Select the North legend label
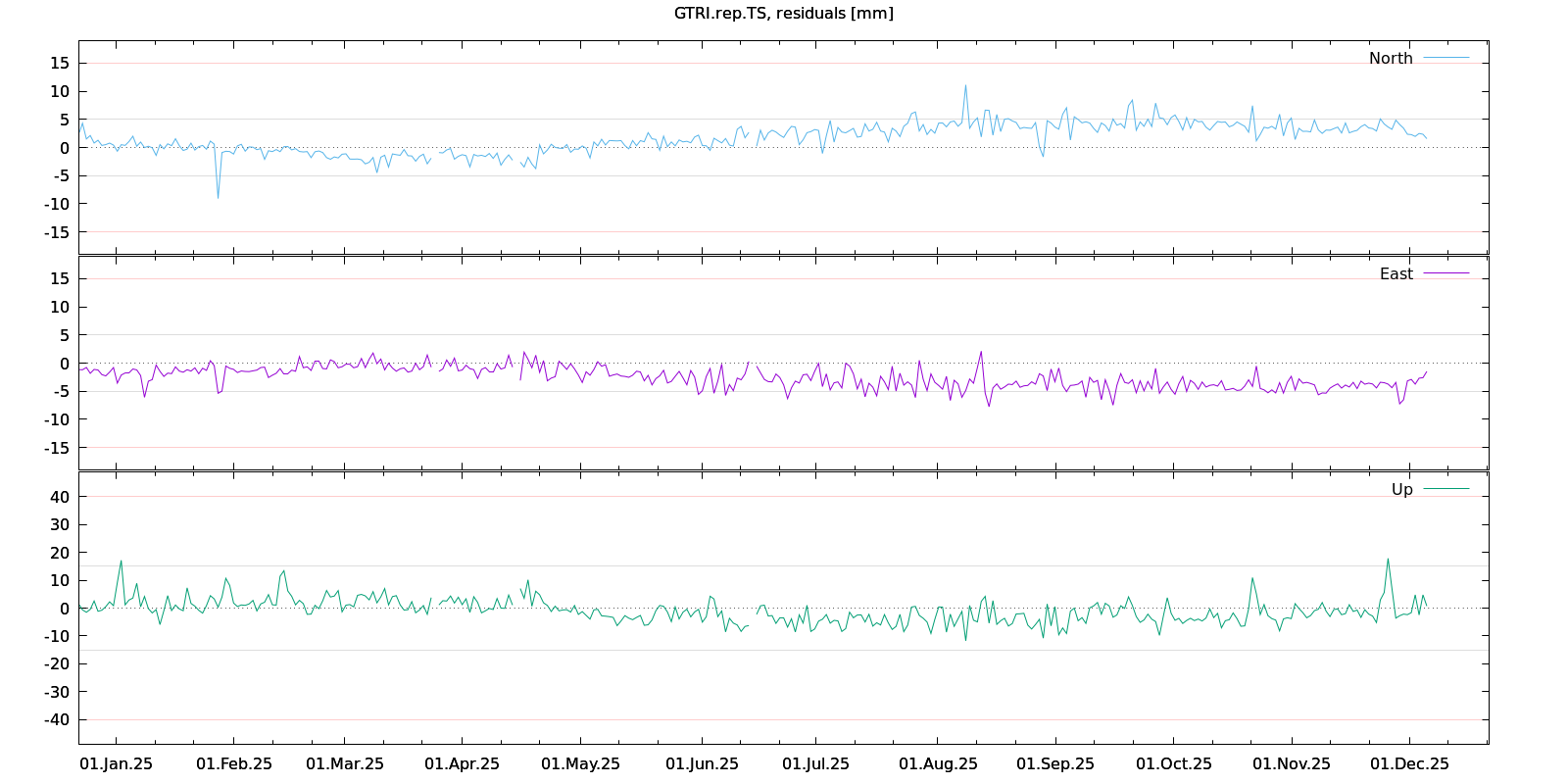This screenshot has width=1568, height=784. (1390, 58)
